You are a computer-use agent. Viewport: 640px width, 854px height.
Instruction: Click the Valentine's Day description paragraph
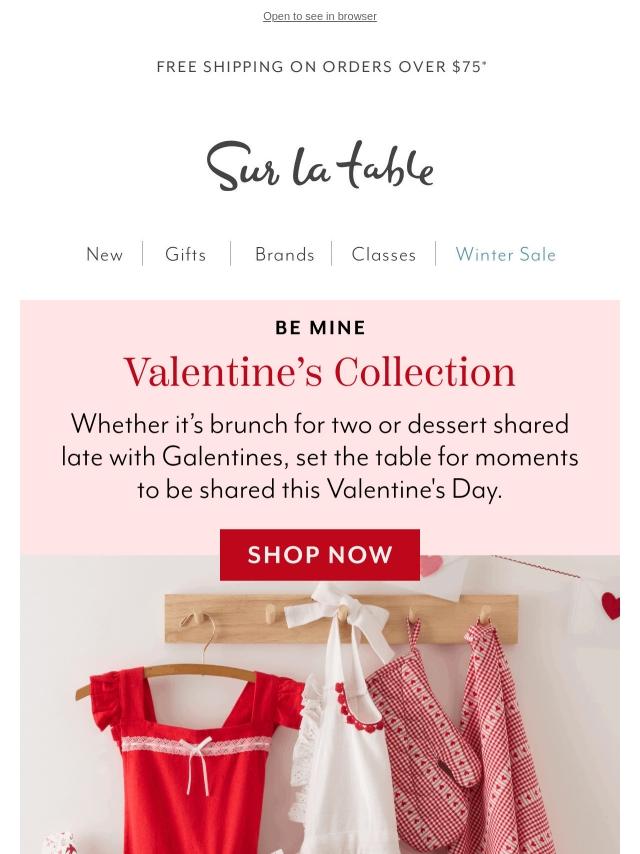320,457
